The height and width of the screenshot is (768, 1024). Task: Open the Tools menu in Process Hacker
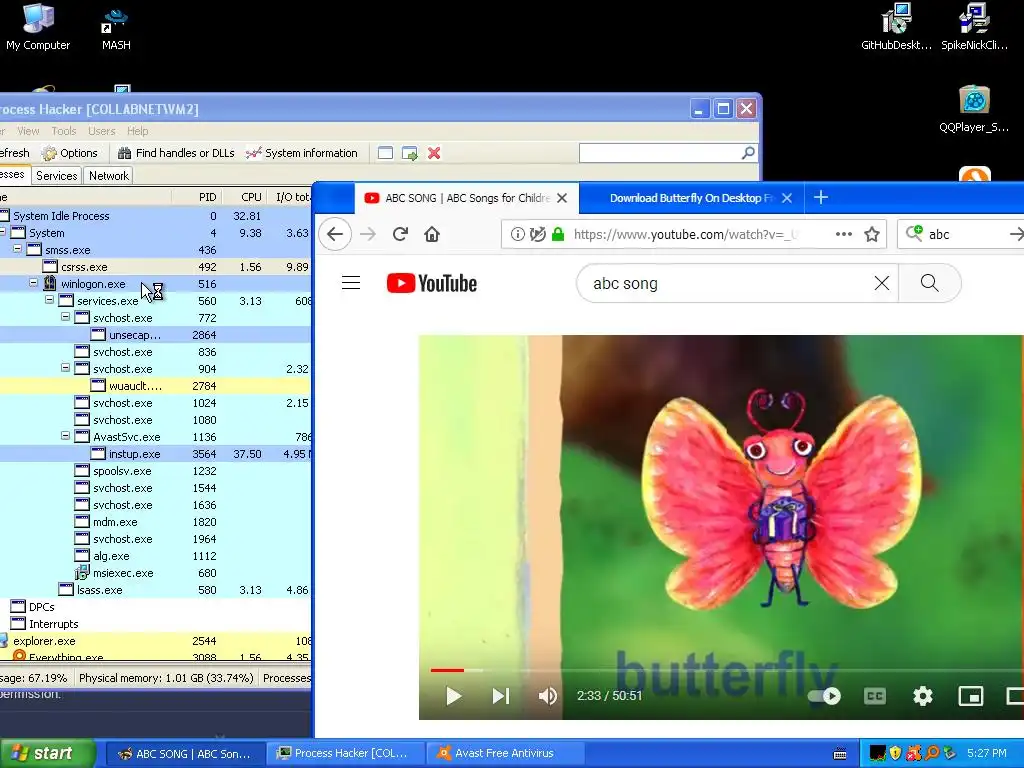[64, 131]
